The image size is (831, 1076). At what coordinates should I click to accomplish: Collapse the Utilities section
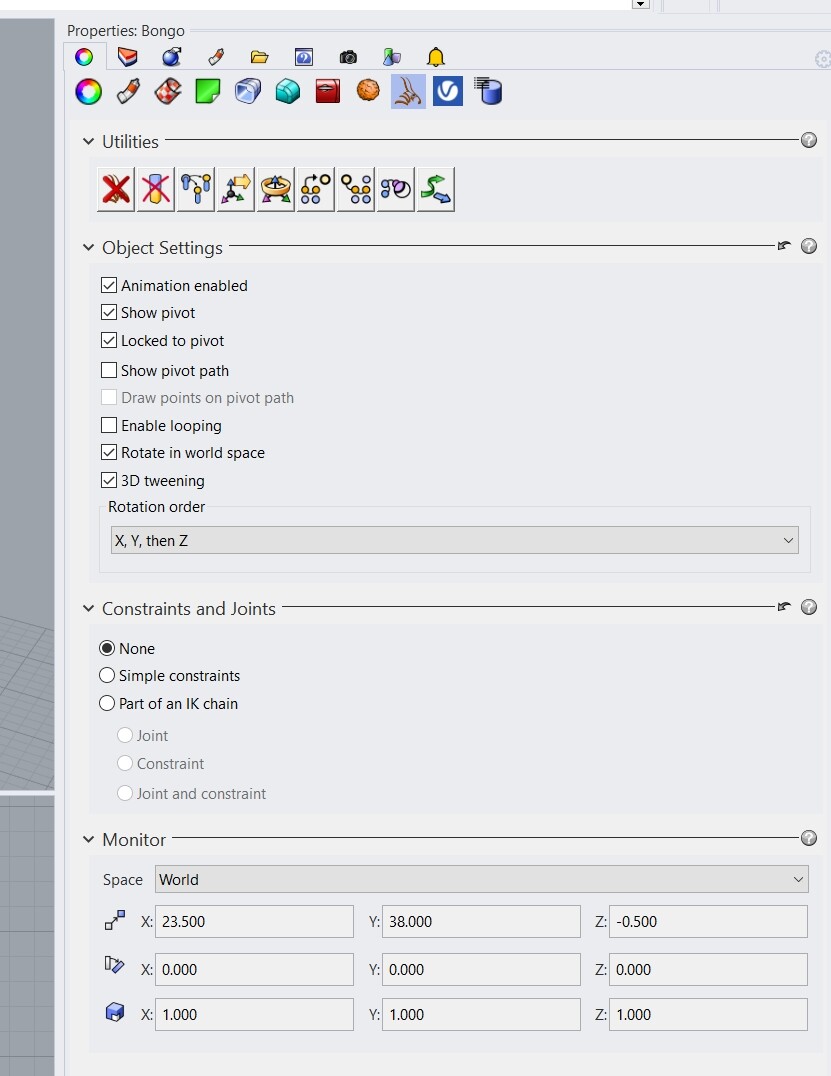point(89,141)
